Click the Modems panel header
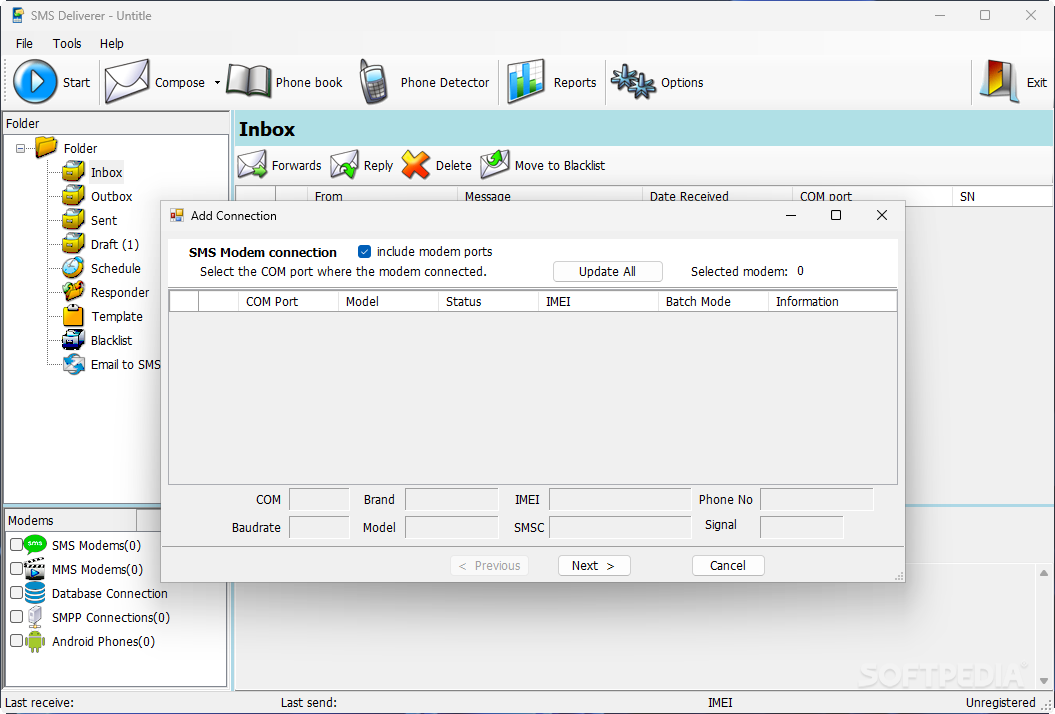This screenshot has height=714, width=1055. [70, 520]
